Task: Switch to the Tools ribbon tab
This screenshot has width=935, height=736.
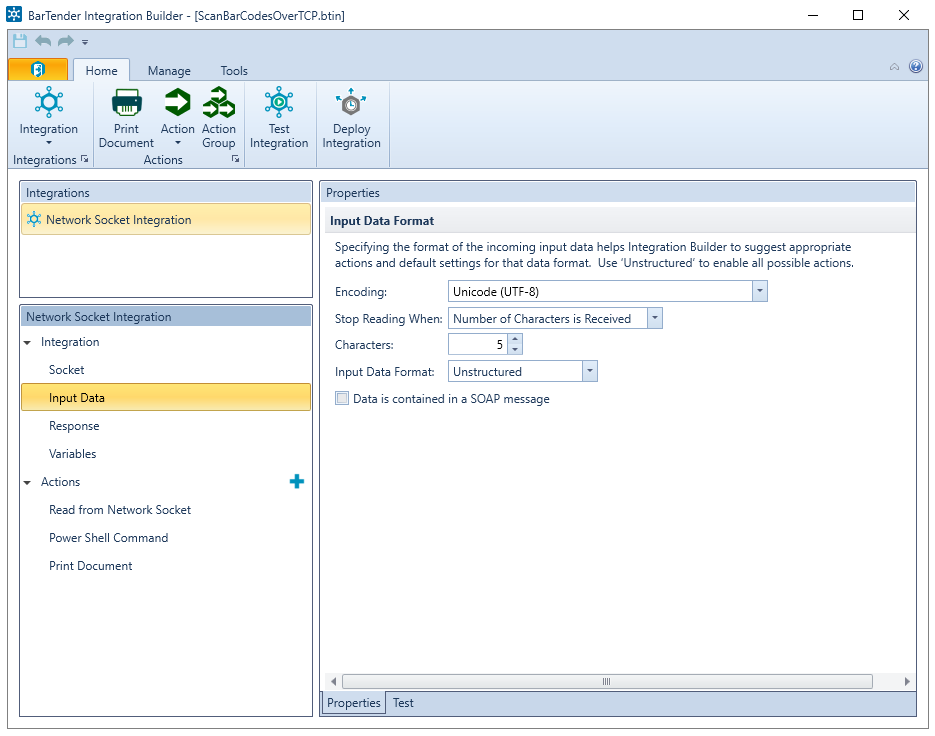Action: pos(234,70)
